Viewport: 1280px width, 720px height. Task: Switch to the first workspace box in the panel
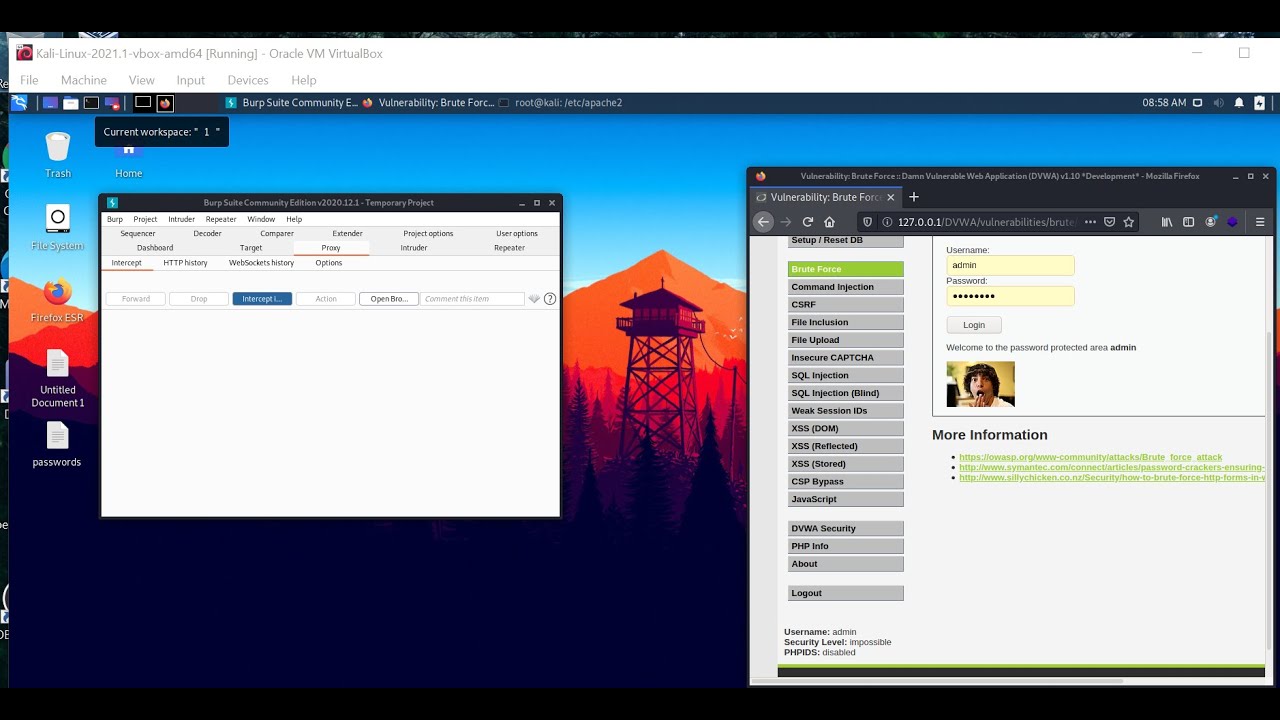143,103
